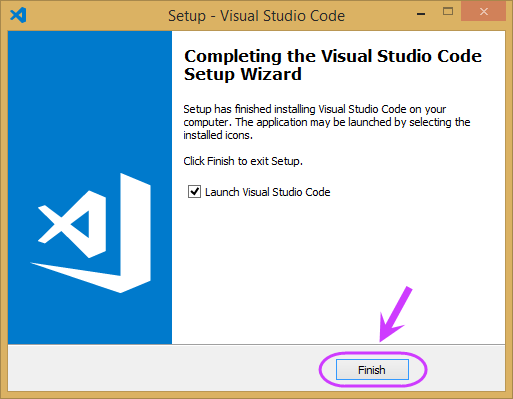Click the pink arrow pointing at Finish
The width and height of the screenshot is (513, 399).
[x=396, y=314]
